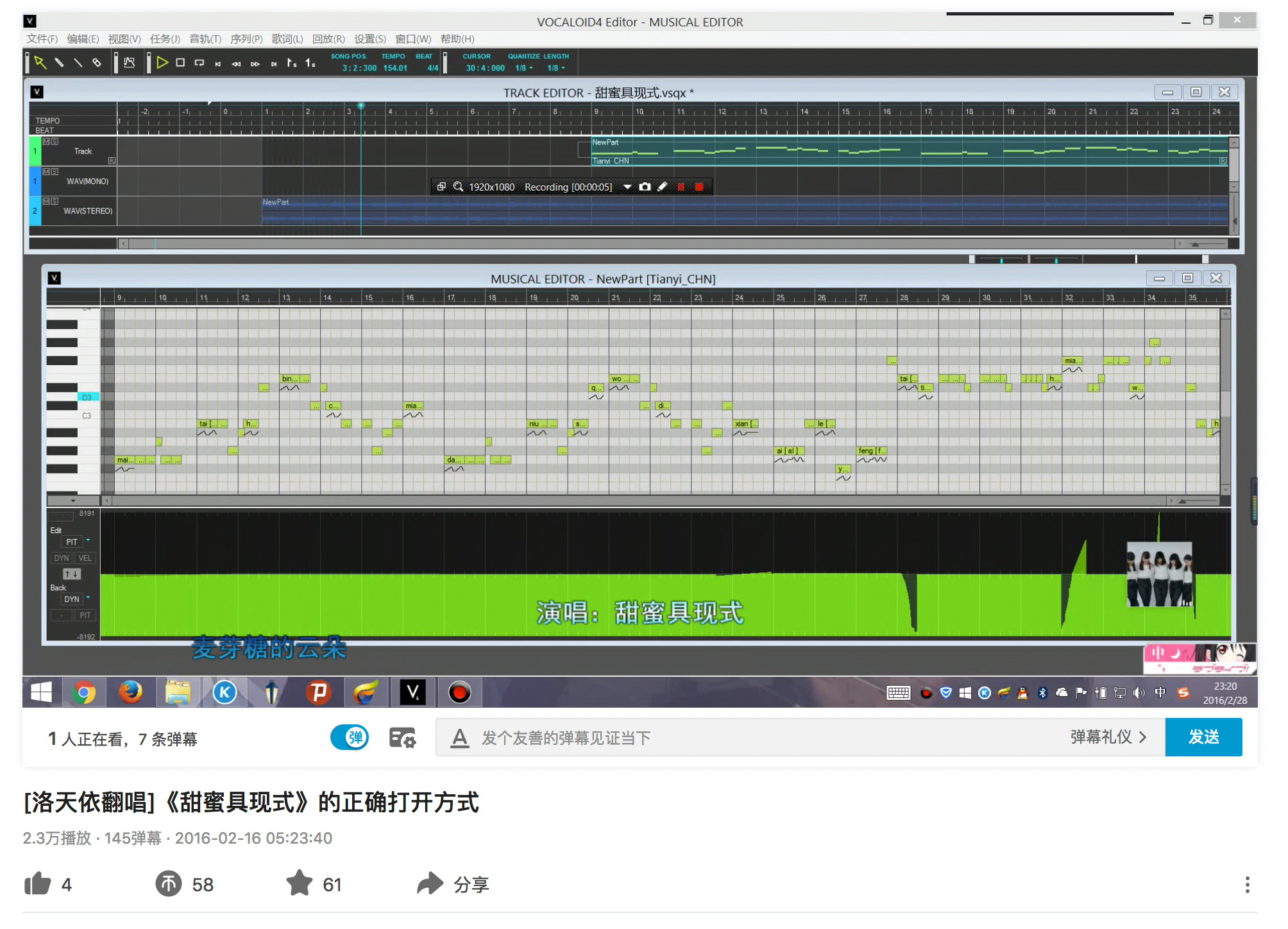Like the video with thumbs-up icon

coord(38,883)
